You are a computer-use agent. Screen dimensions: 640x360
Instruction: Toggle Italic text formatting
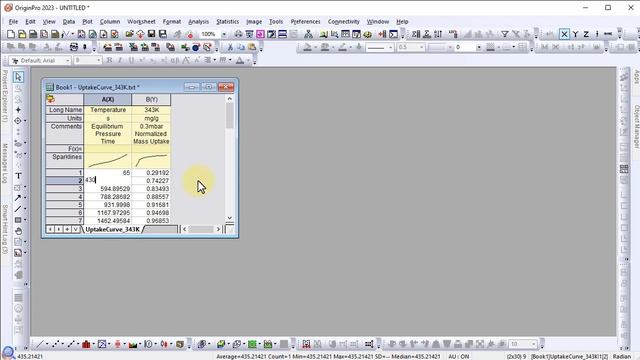click(120, 60)
